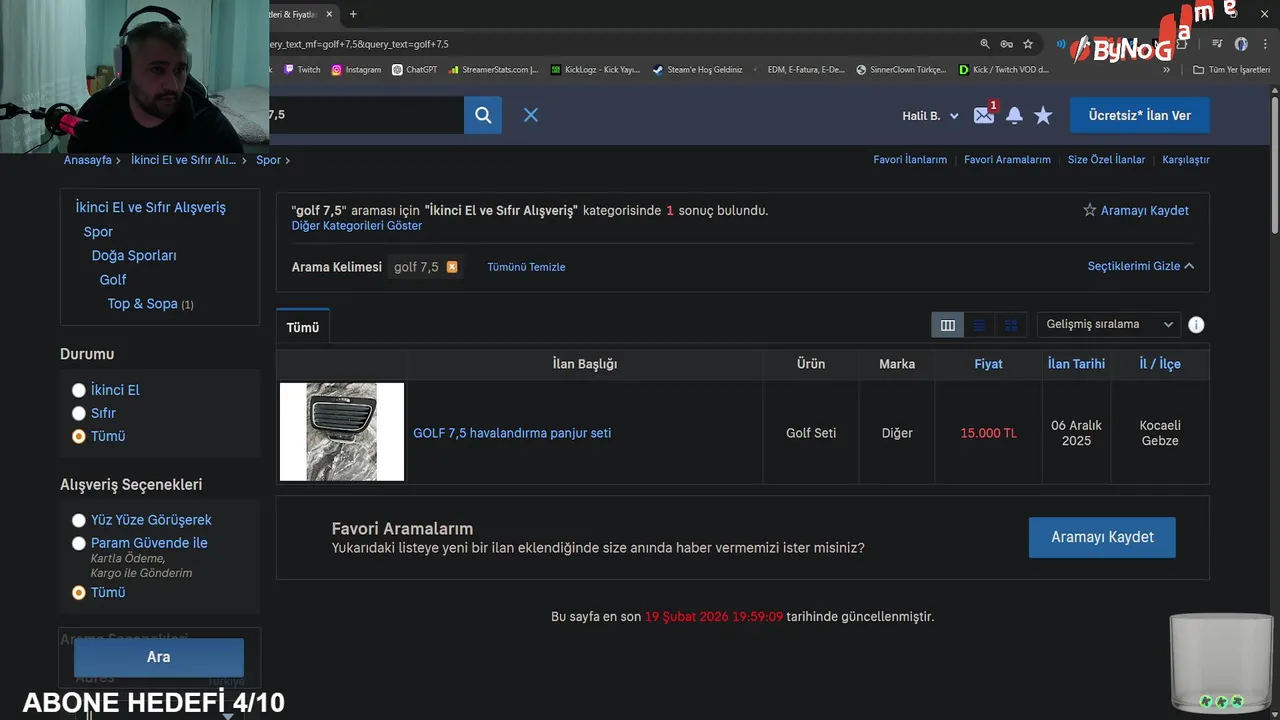Sort by the Fiyat column header
1280x720 pixels.
click(988, 364)
